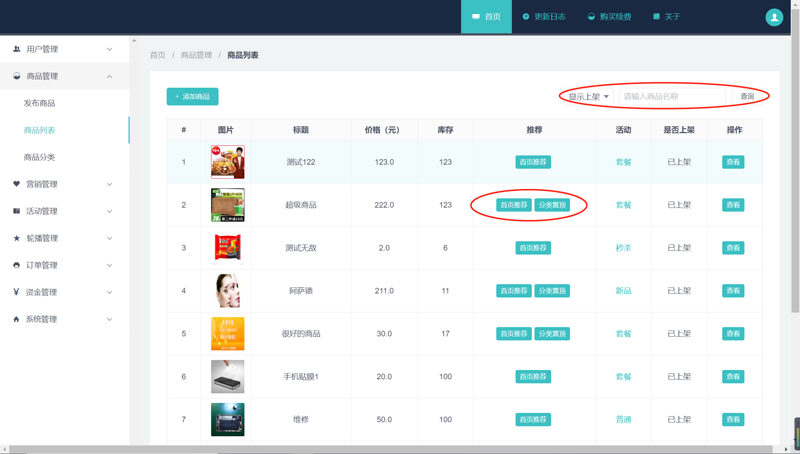Select 发布商品 in the sidebar
The height and width of the screenshot is (454, 800).
(39, 103)
